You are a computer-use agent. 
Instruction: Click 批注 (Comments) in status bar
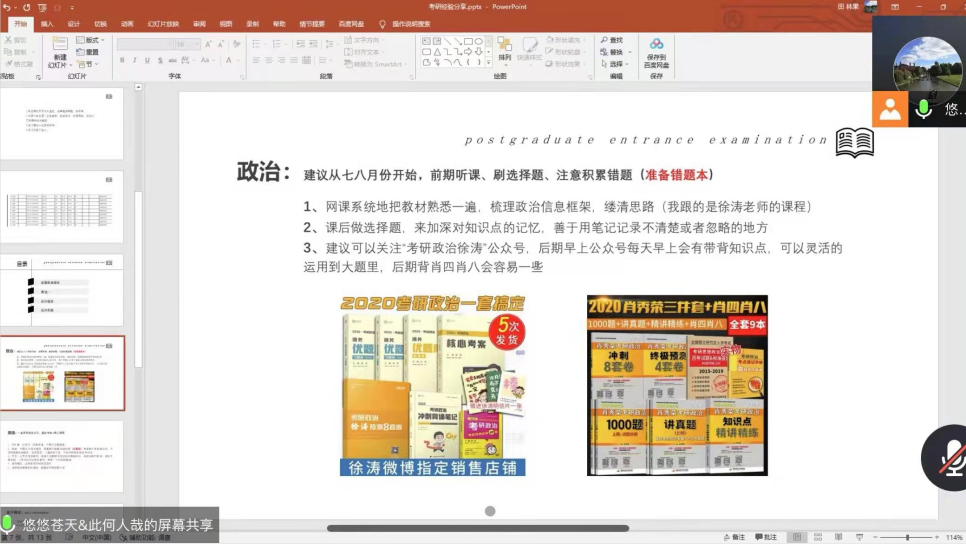(x=766, y=537)
